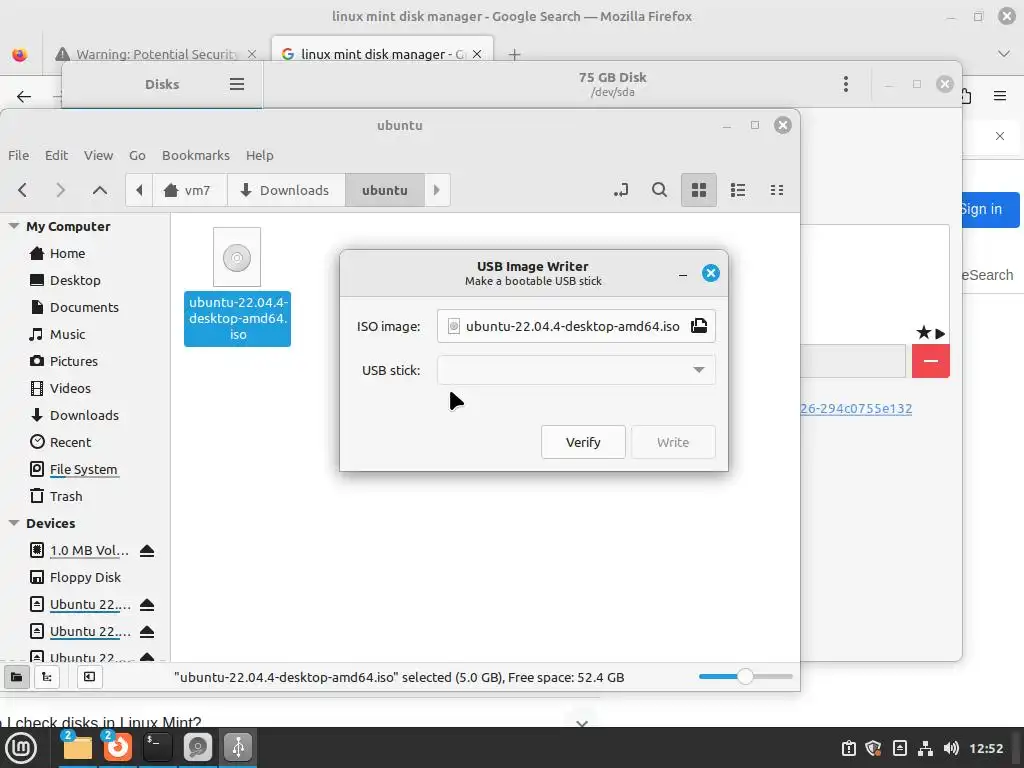Go up to parent folder
Screen dimensions: 1024x768
coord(99,190)
